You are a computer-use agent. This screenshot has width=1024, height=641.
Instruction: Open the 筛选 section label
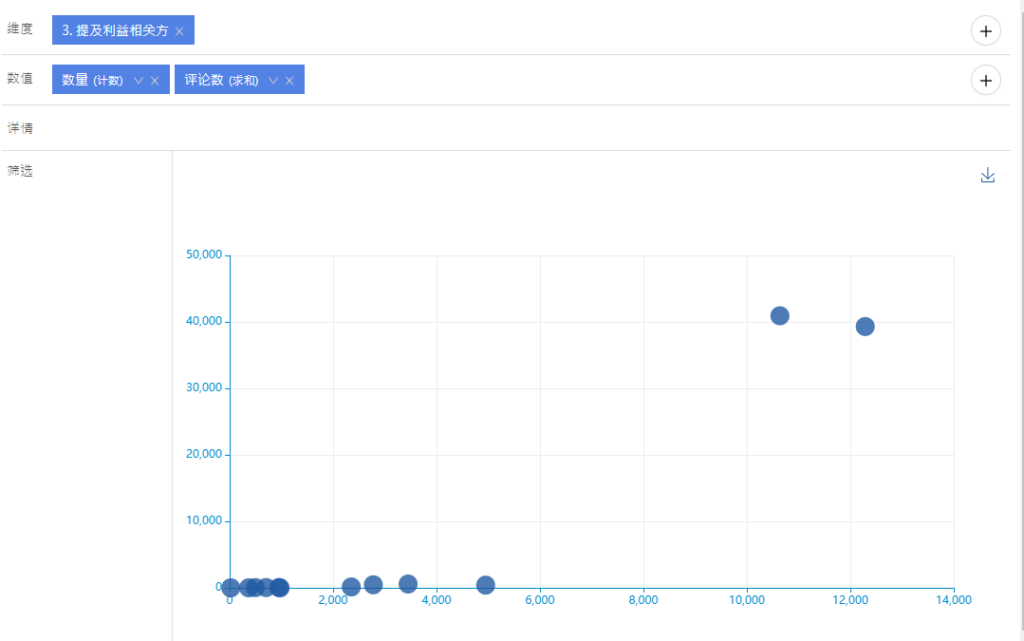[x=20, y=171]
